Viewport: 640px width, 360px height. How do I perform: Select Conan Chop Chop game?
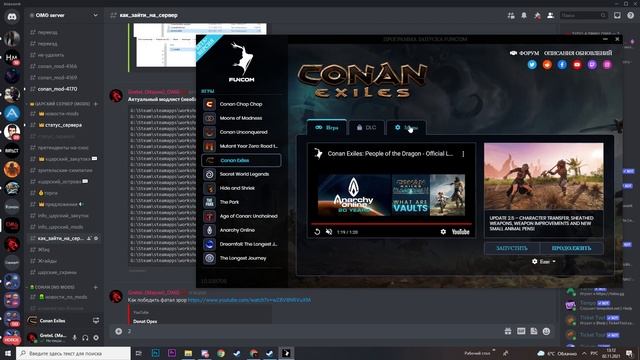click(241, 104)
